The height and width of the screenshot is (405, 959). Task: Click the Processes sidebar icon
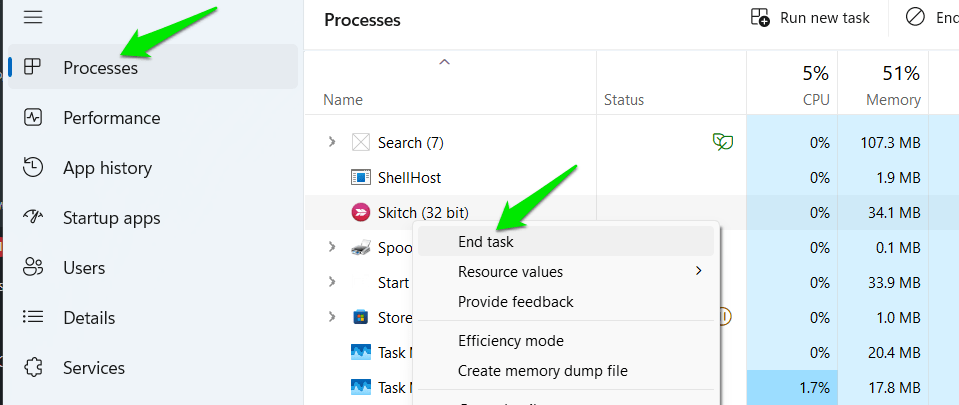point(33,67)
